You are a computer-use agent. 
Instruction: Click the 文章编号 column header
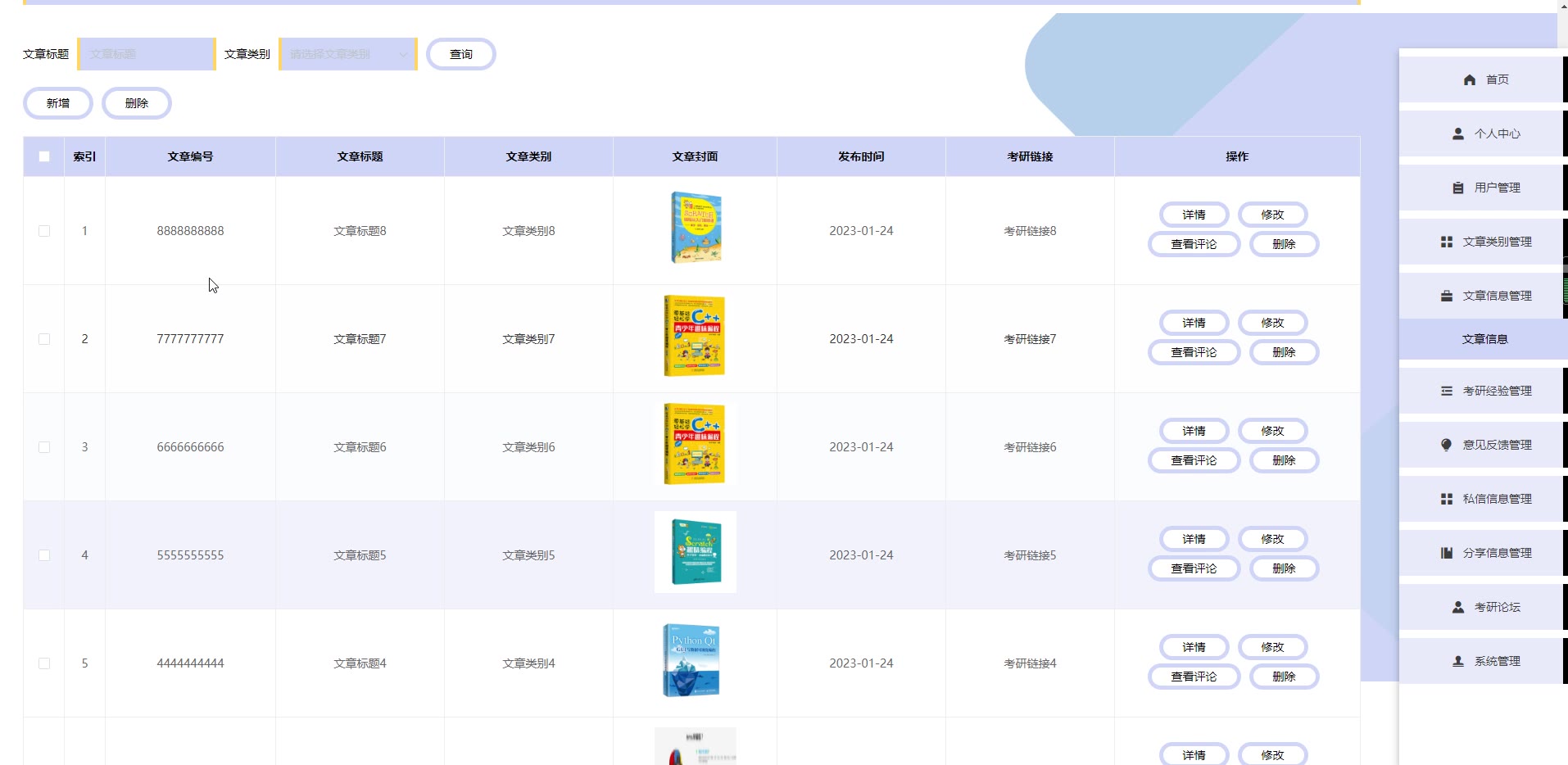pos(190,156)
